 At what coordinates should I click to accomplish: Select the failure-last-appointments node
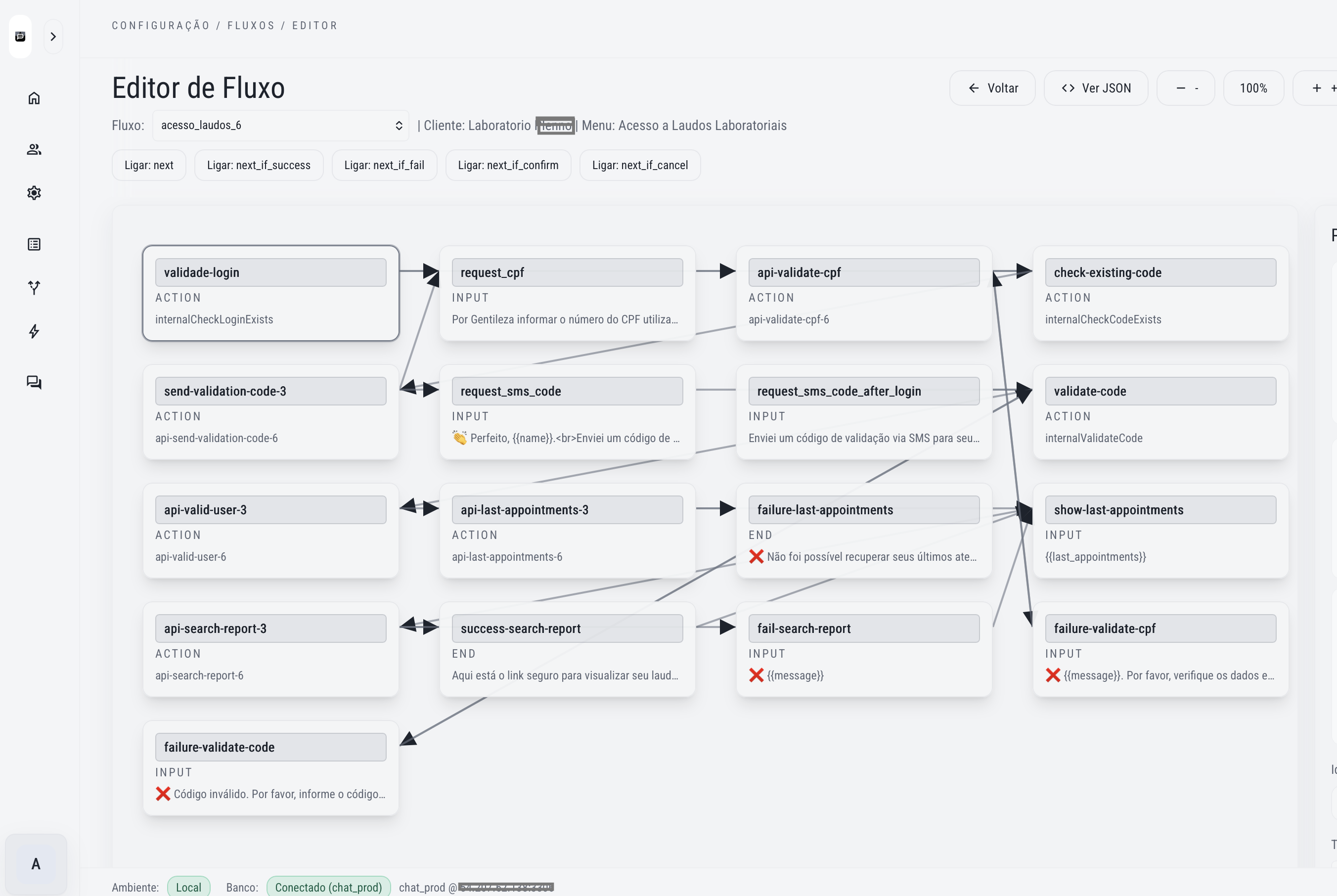pos(864,531)
